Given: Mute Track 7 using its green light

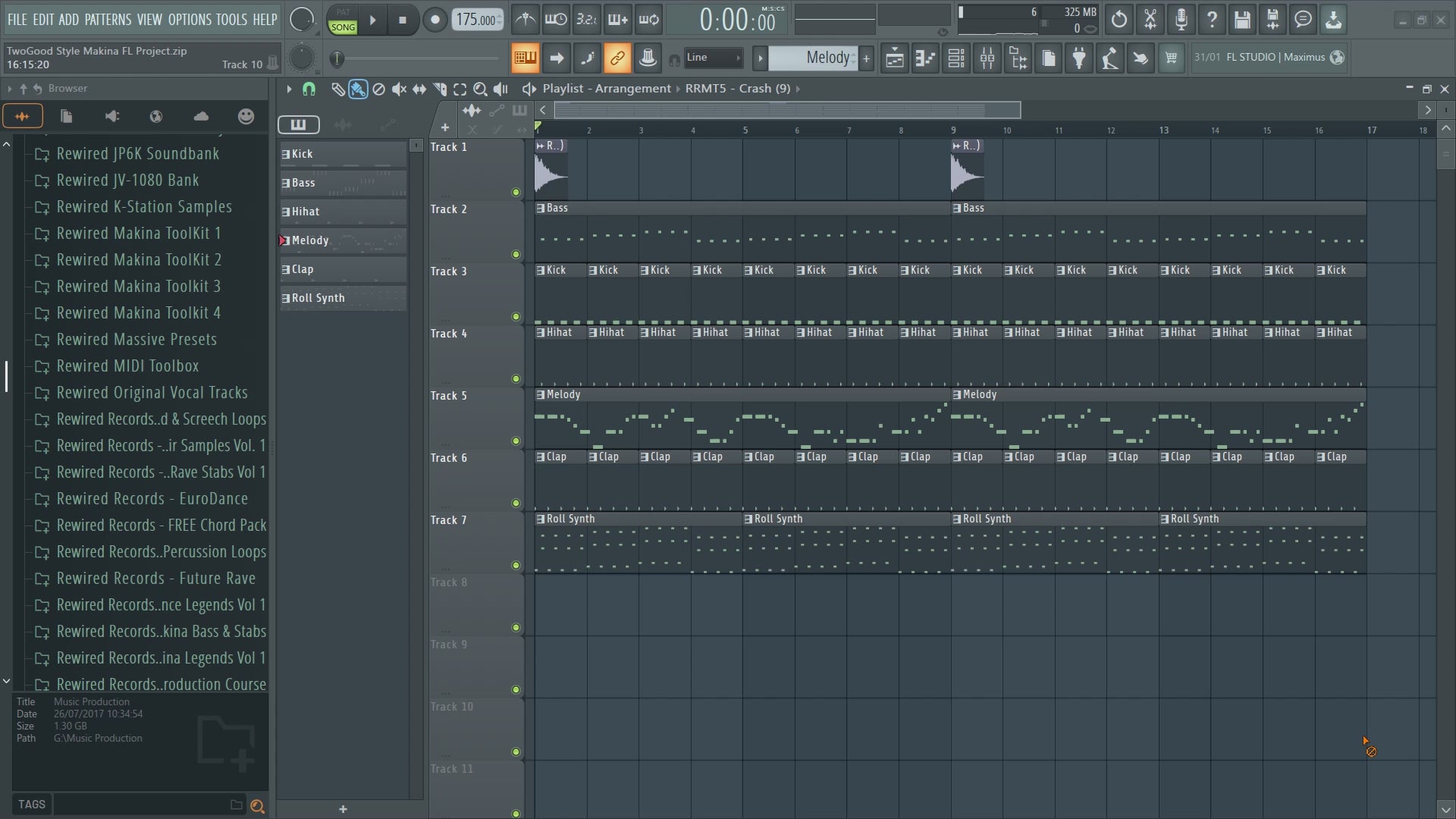Looking at the screenshot, I should [516, 566].
